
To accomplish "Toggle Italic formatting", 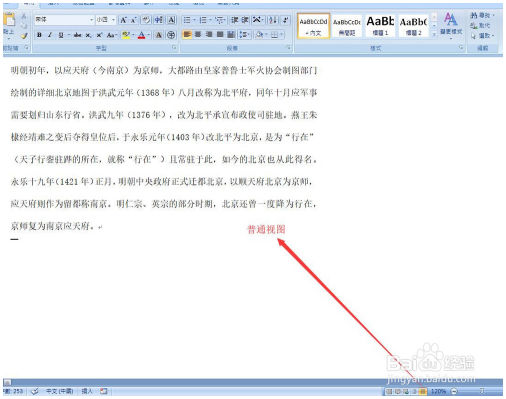I will click(50, 35).
